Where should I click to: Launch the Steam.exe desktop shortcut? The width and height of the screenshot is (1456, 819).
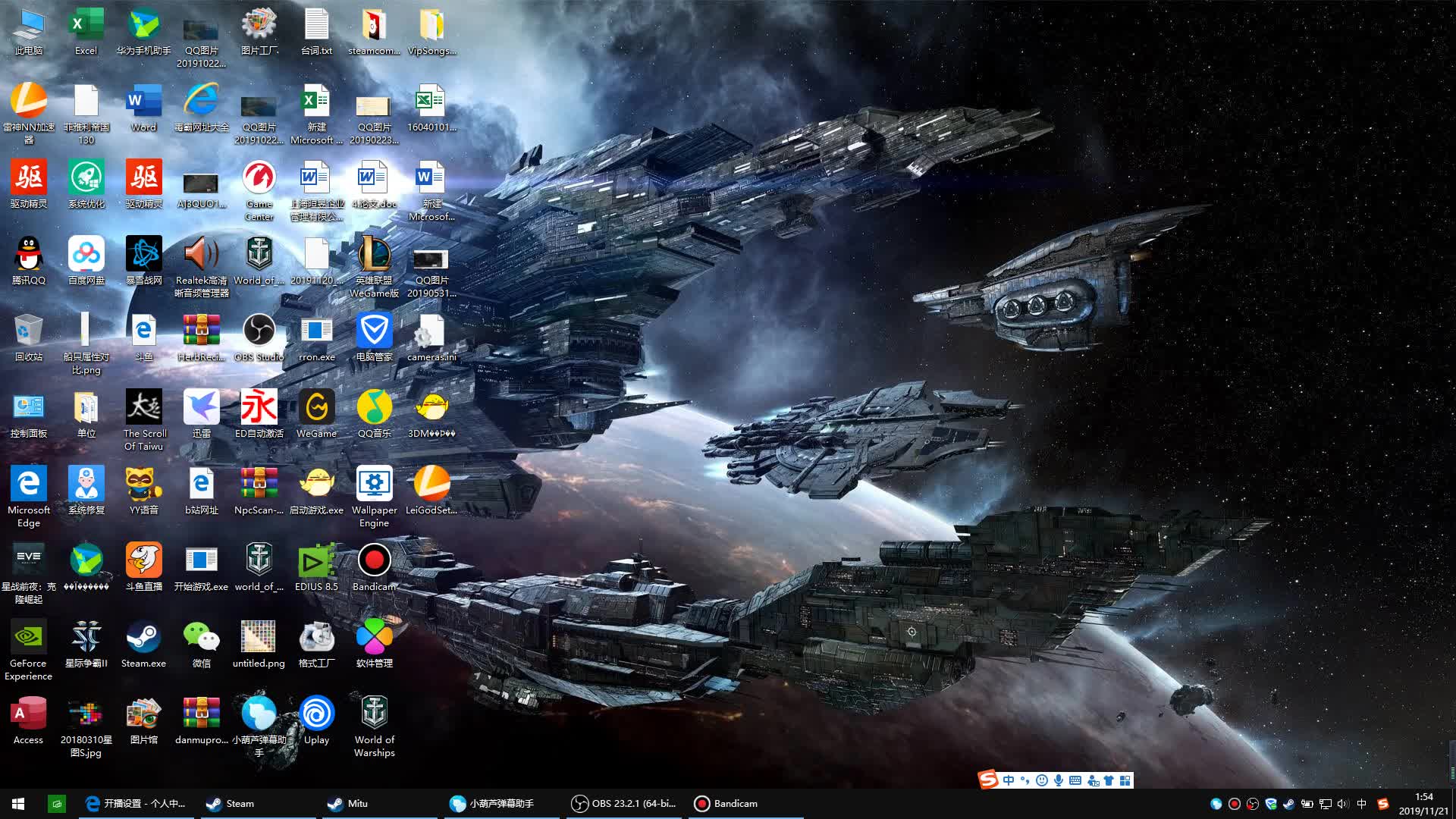(x=143, y=638)
